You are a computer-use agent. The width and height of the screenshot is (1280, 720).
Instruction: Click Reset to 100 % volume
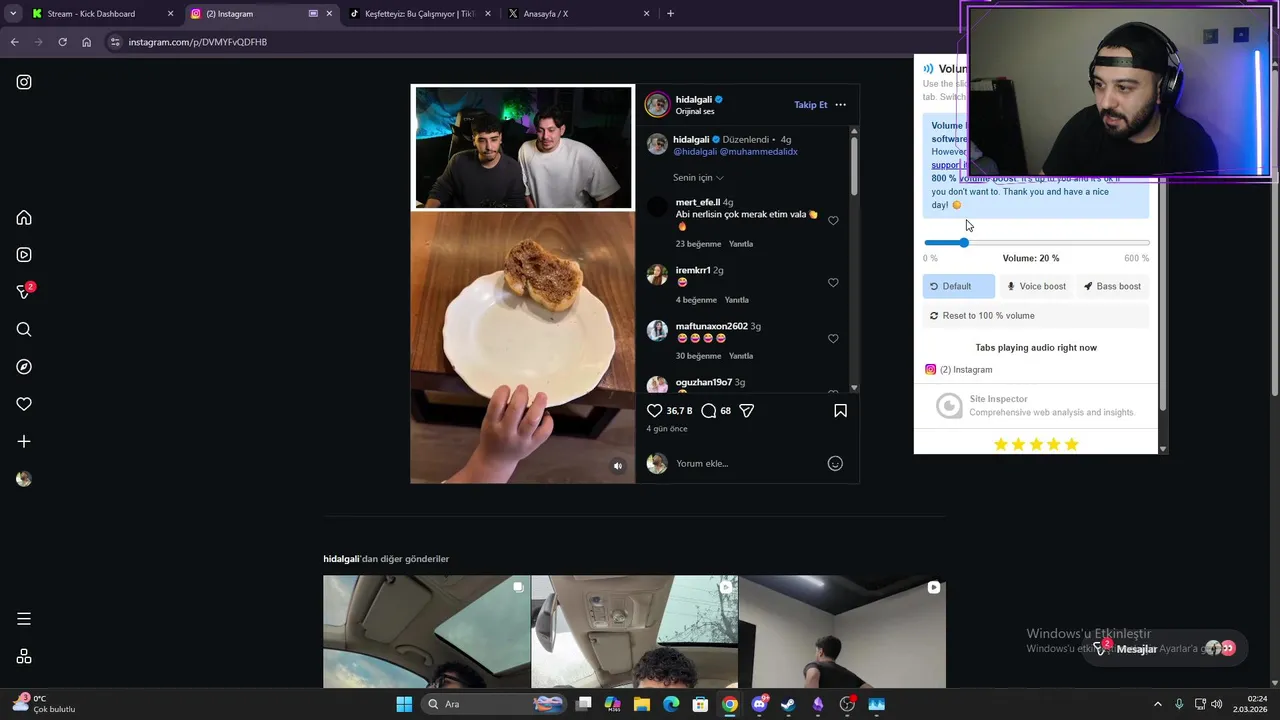point(1036,316)
